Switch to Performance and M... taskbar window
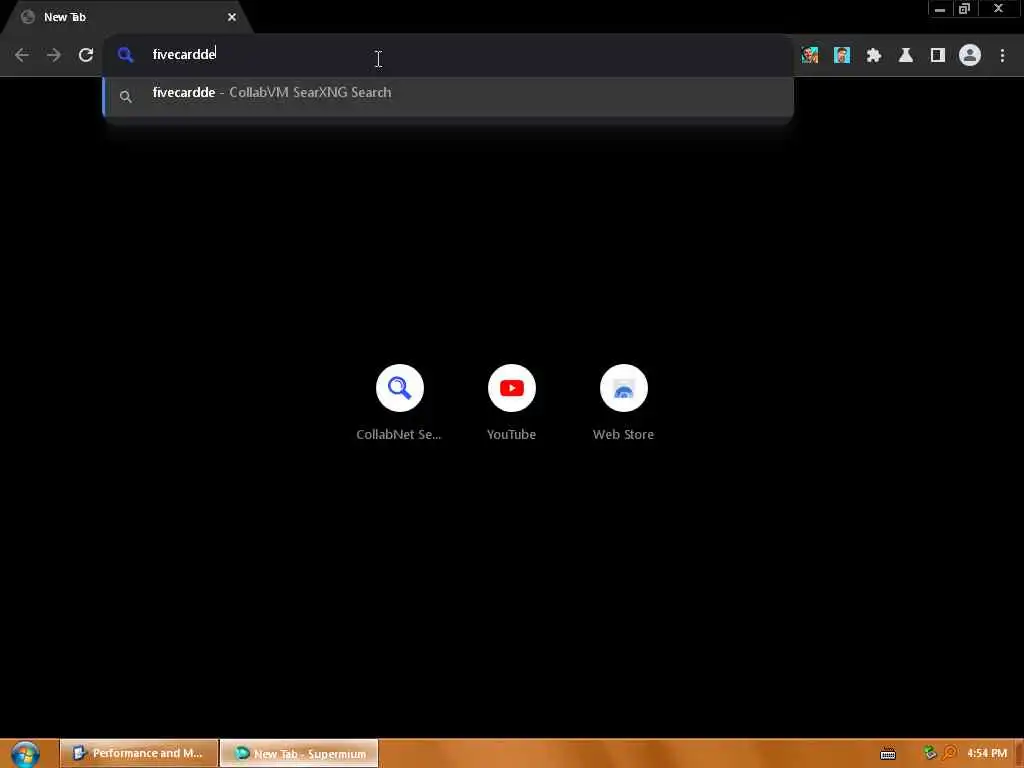 tap(138, 753)
